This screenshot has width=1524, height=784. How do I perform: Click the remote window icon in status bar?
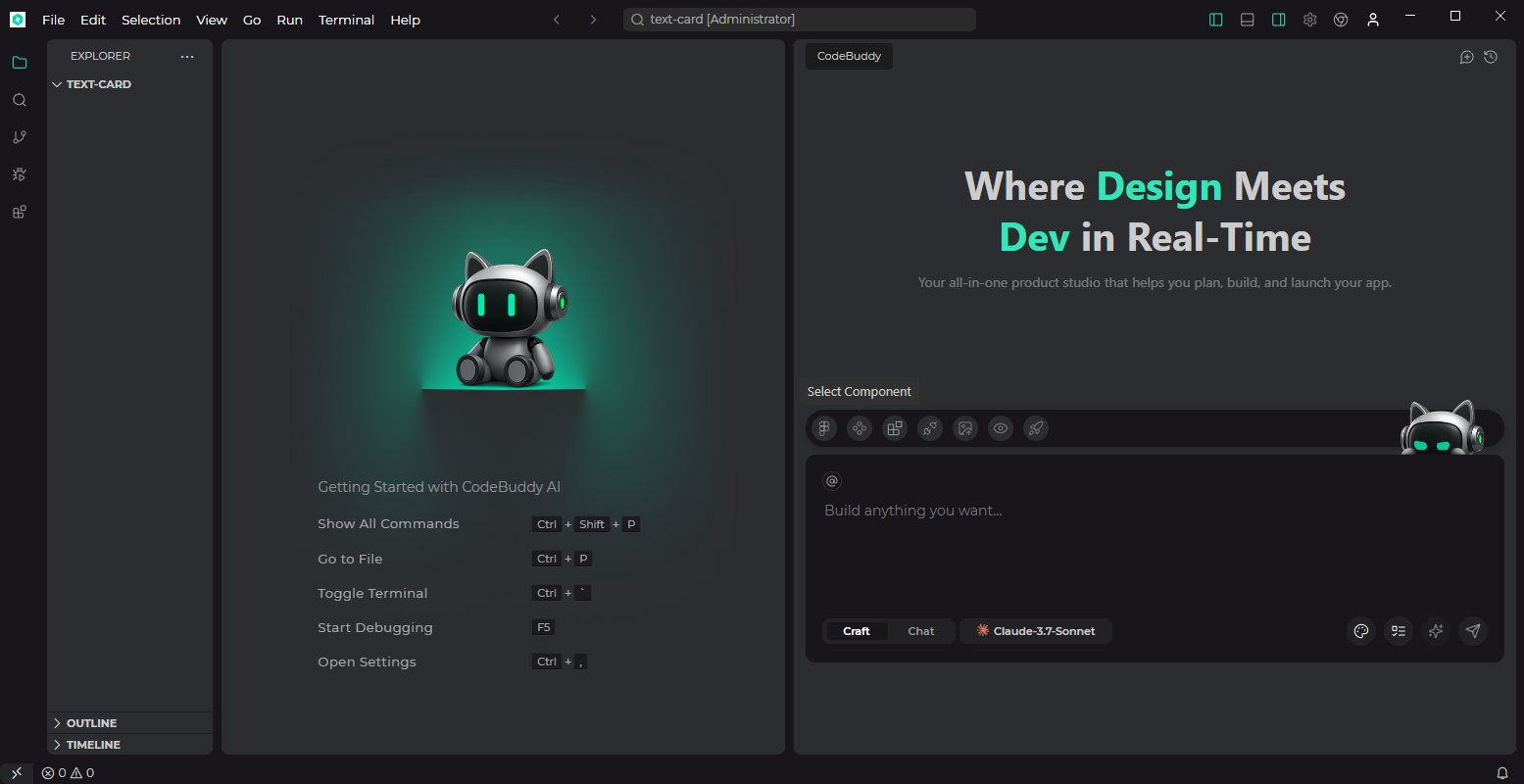[x=17, y=773]
